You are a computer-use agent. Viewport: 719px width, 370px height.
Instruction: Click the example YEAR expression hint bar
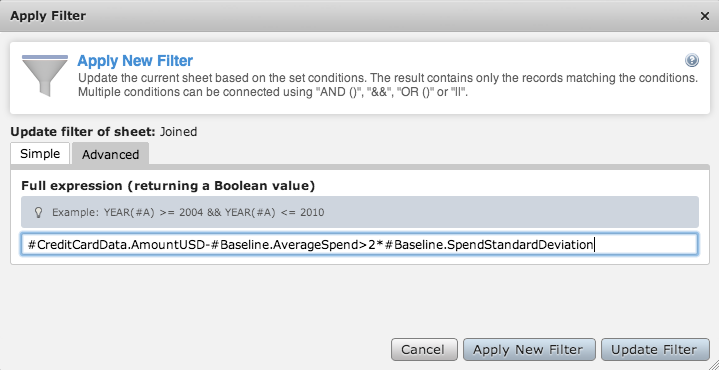[x=360, y=212]
